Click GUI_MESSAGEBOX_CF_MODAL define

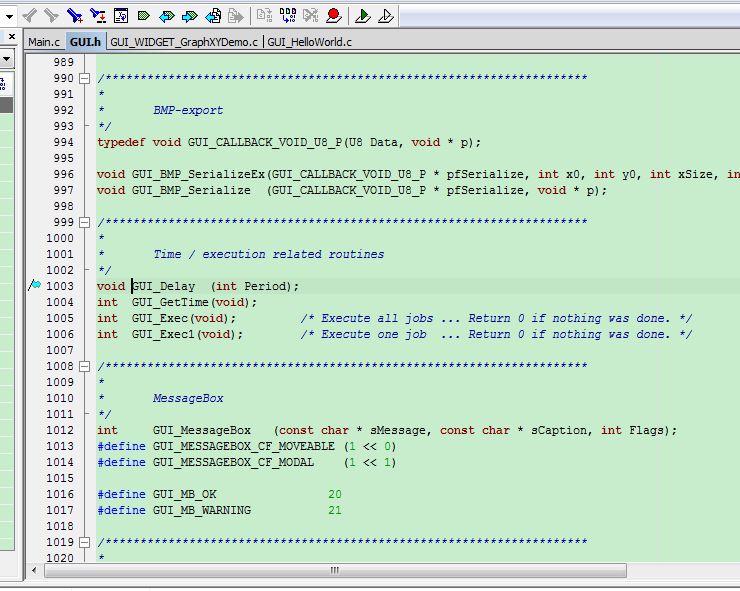pyautogui.click(x=233, y=463)
